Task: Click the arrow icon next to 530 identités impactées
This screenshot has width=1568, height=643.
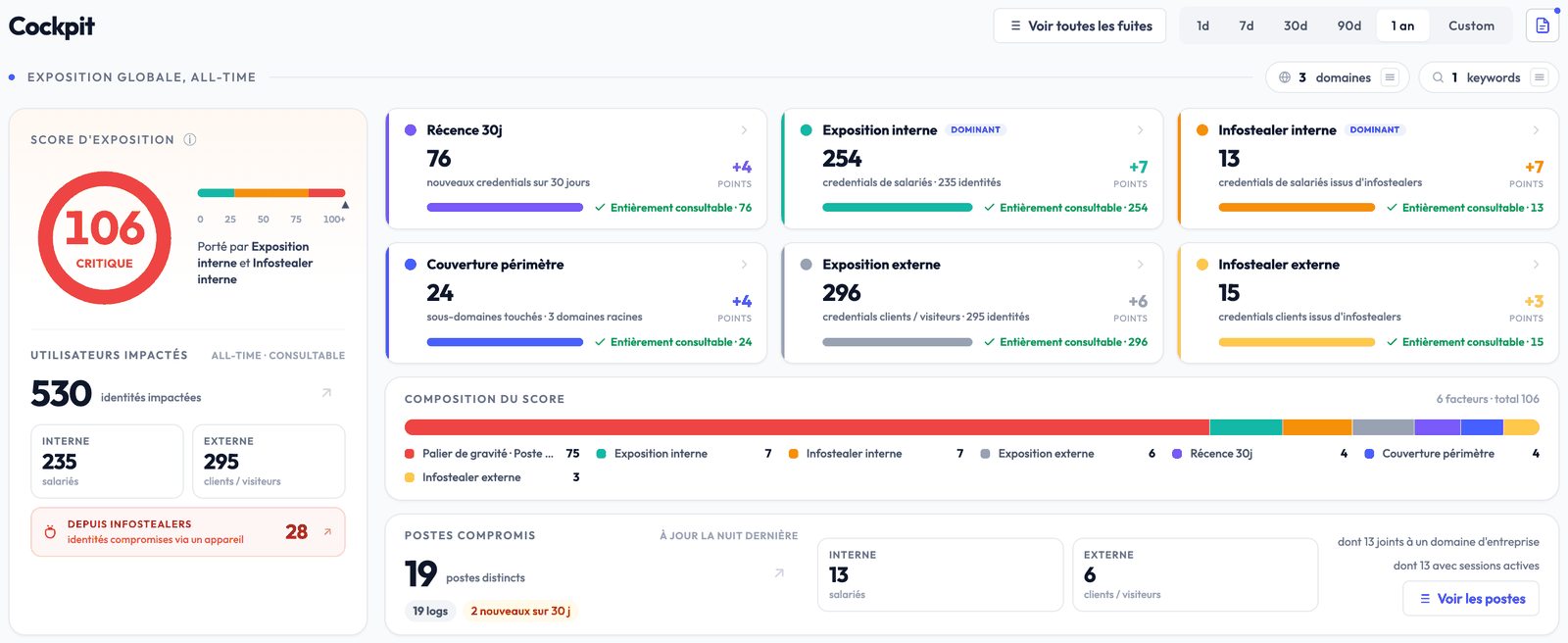Action: pyautogui.click(x=327, y=393)
